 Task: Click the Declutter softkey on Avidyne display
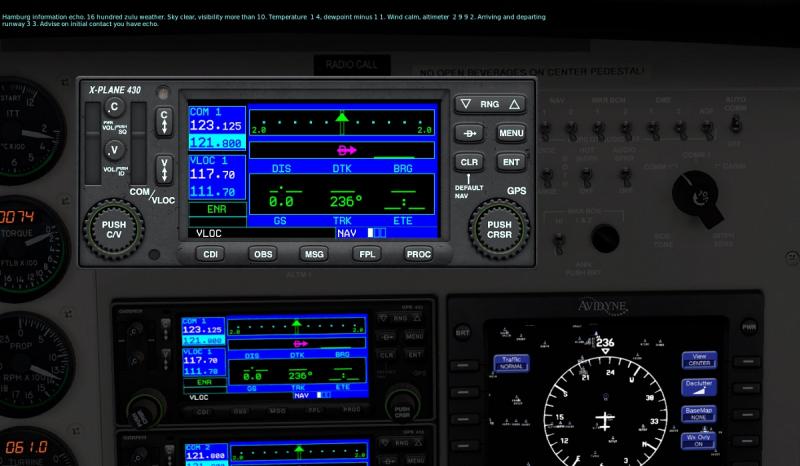(699, 387)
